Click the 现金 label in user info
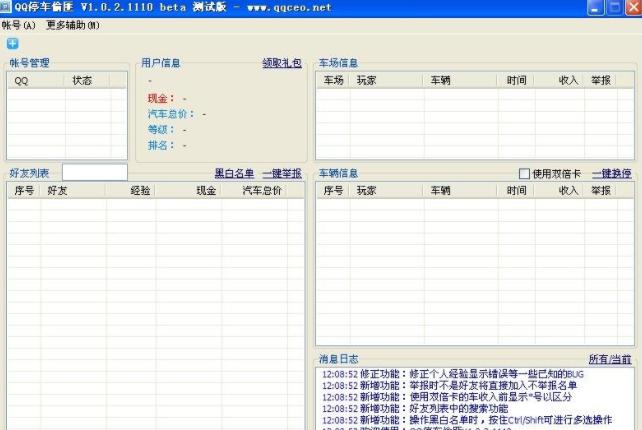642x430 pixels. point(161,99)
